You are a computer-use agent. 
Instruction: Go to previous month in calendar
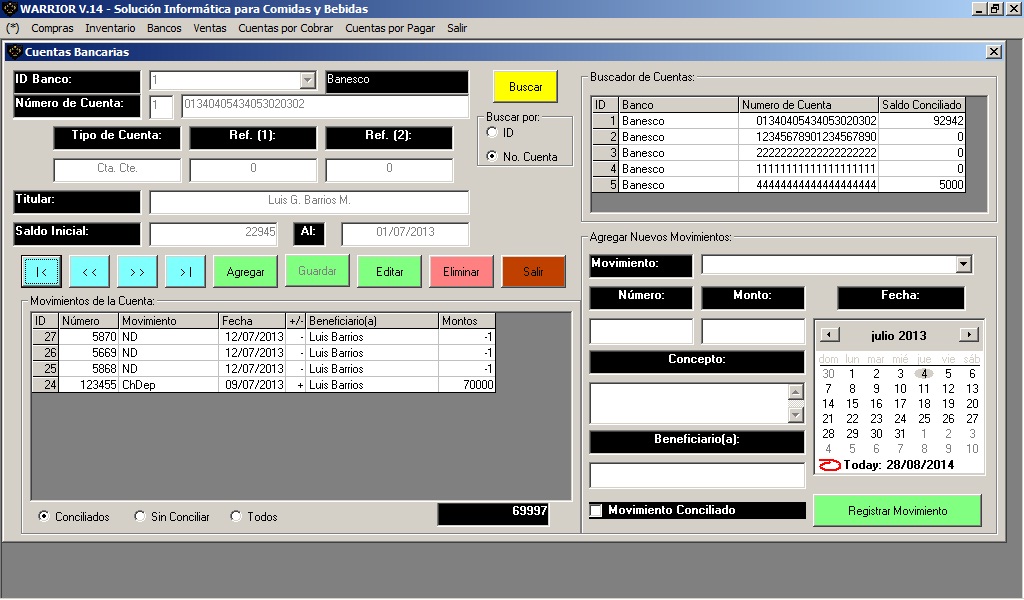[829, 335]
